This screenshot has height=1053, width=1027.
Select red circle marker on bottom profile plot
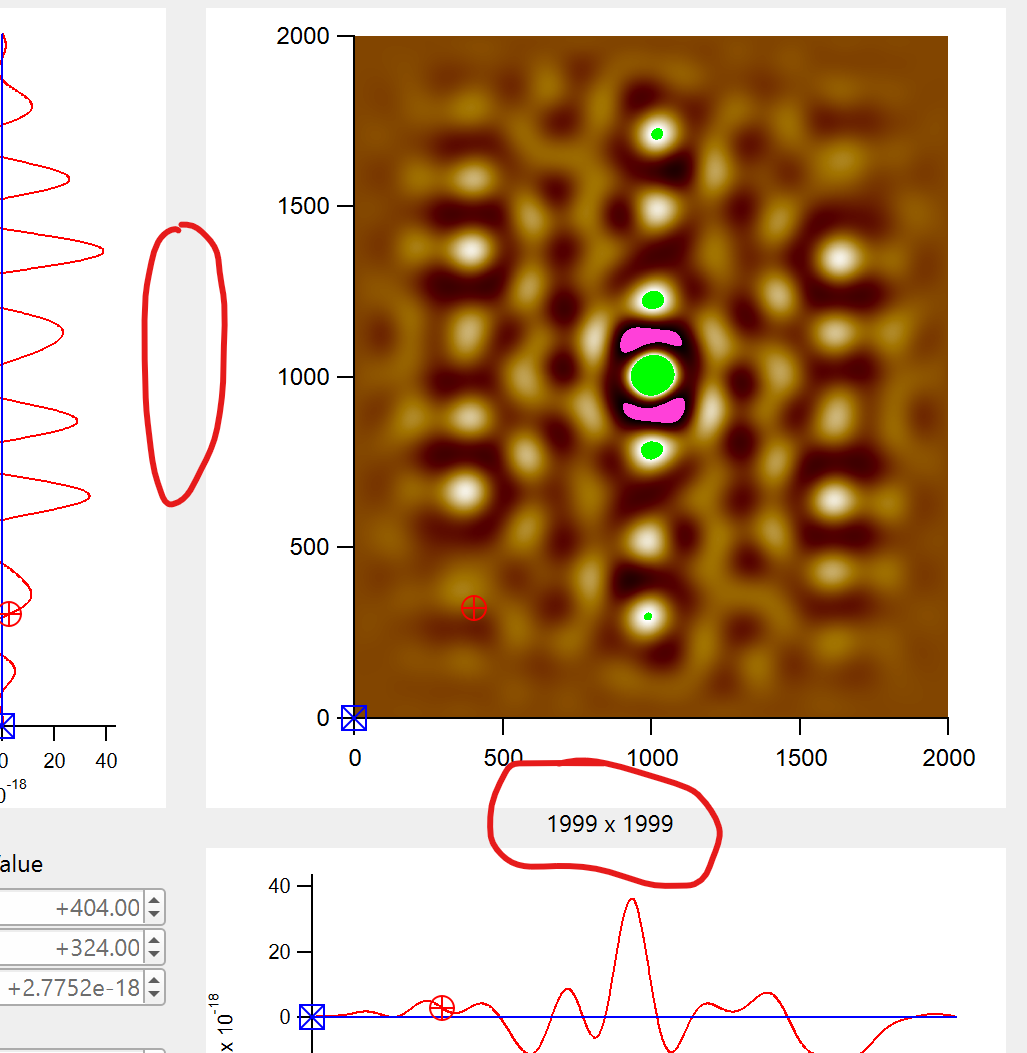[x=442, y=1008]
